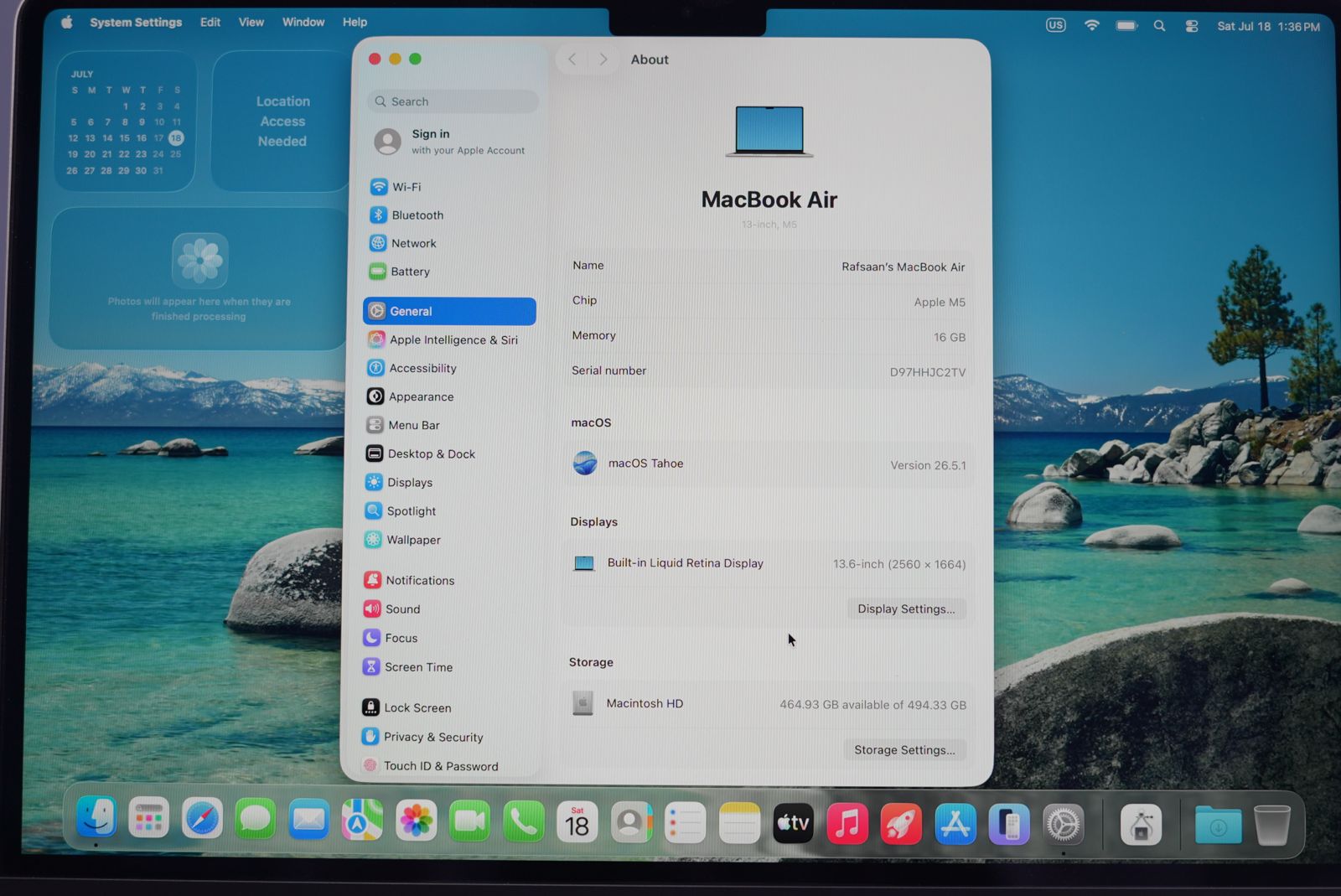1341x896 pixels.
Task: Select the computer name Rafsaan's MacBook Air
Action: coord(903,267)
